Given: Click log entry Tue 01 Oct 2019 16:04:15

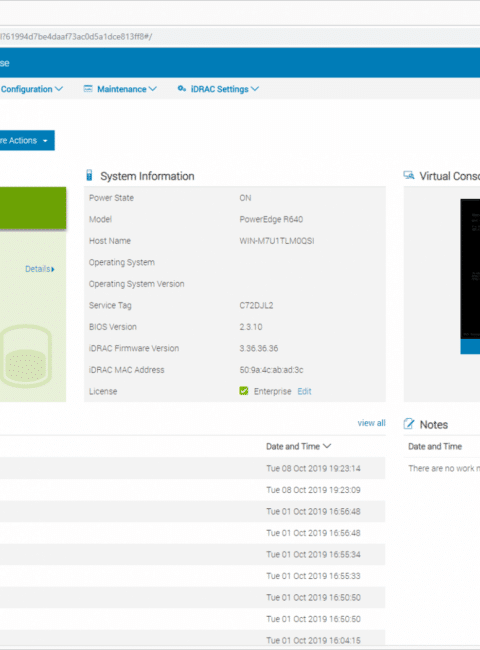Looking at the screenshot, I should pos(313,640).
